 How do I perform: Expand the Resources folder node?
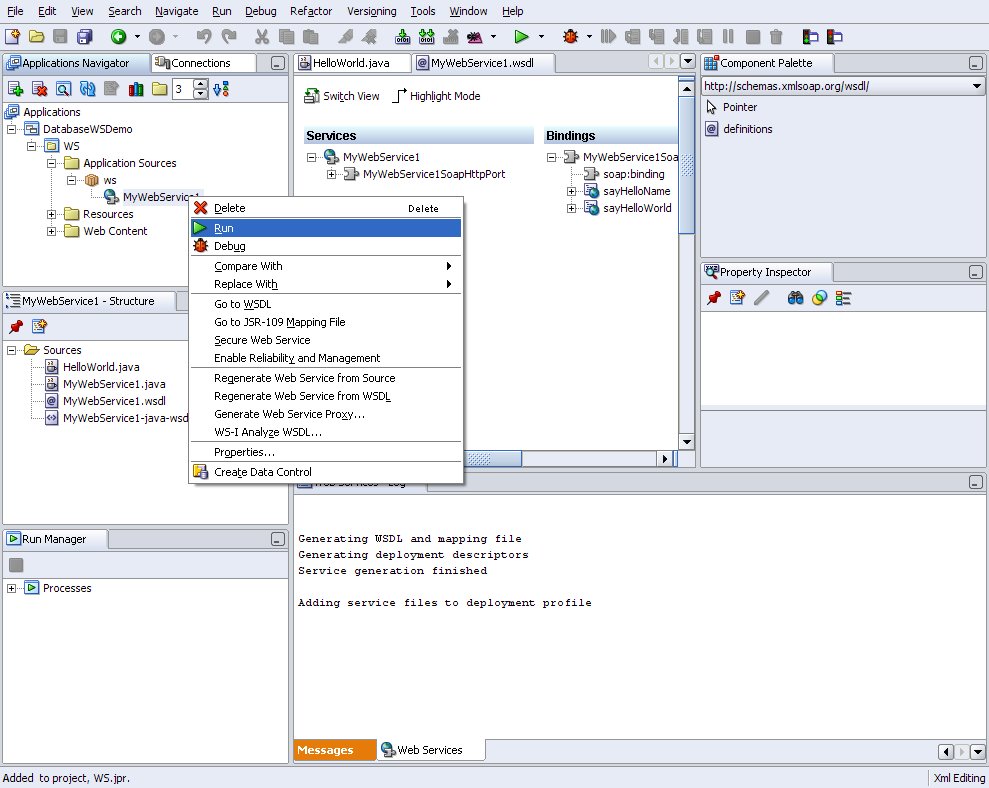coord(51,215)
